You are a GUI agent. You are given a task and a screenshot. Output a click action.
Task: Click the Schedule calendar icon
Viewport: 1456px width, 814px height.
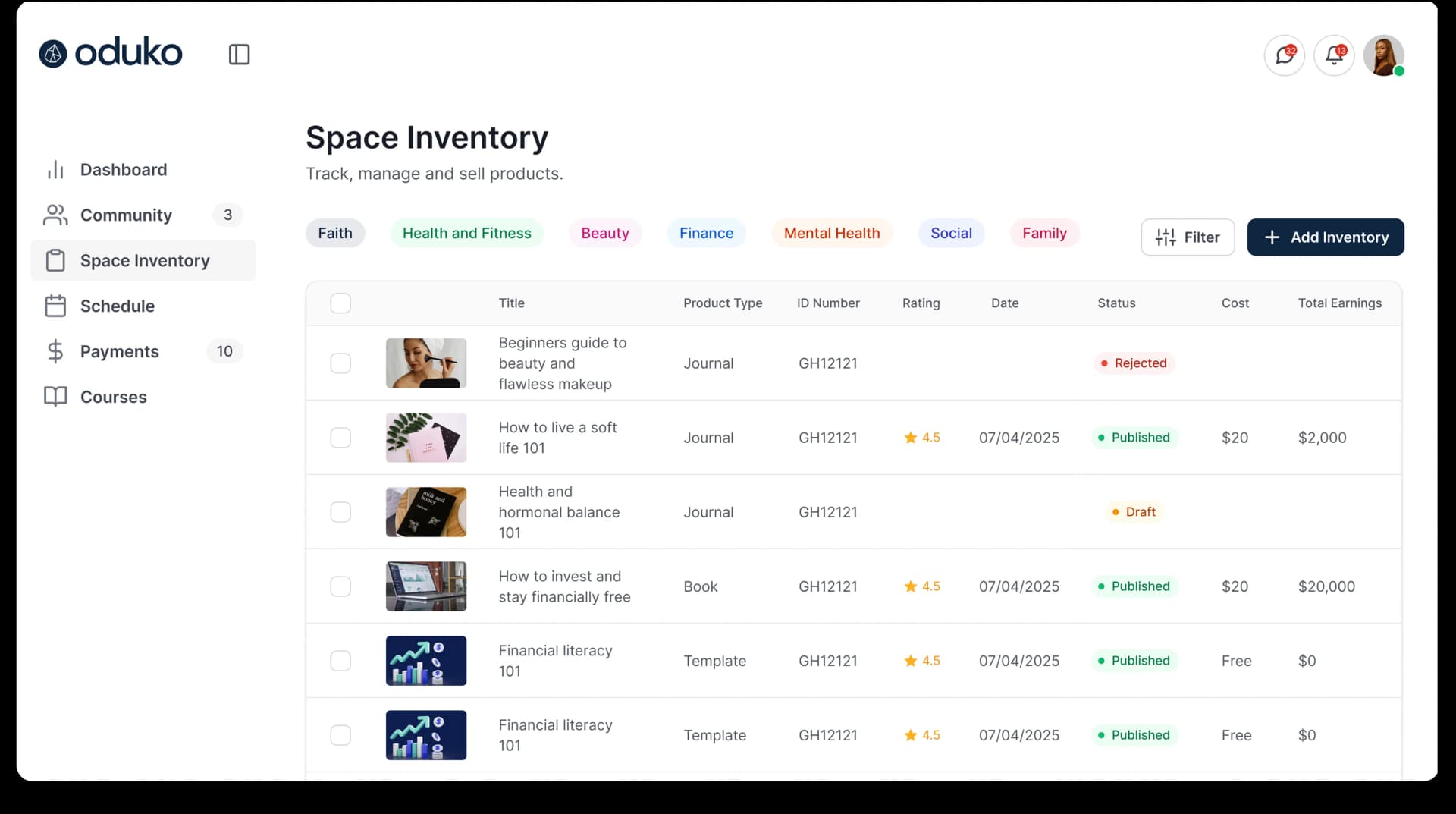click(55, 306)
